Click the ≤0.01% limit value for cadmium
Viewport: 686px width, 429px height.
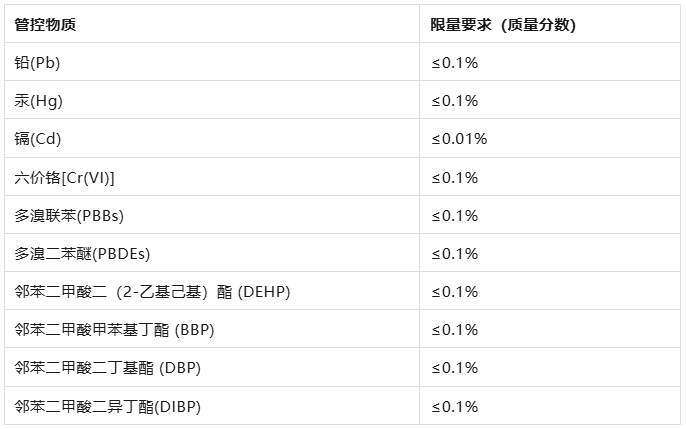(459, 139)
